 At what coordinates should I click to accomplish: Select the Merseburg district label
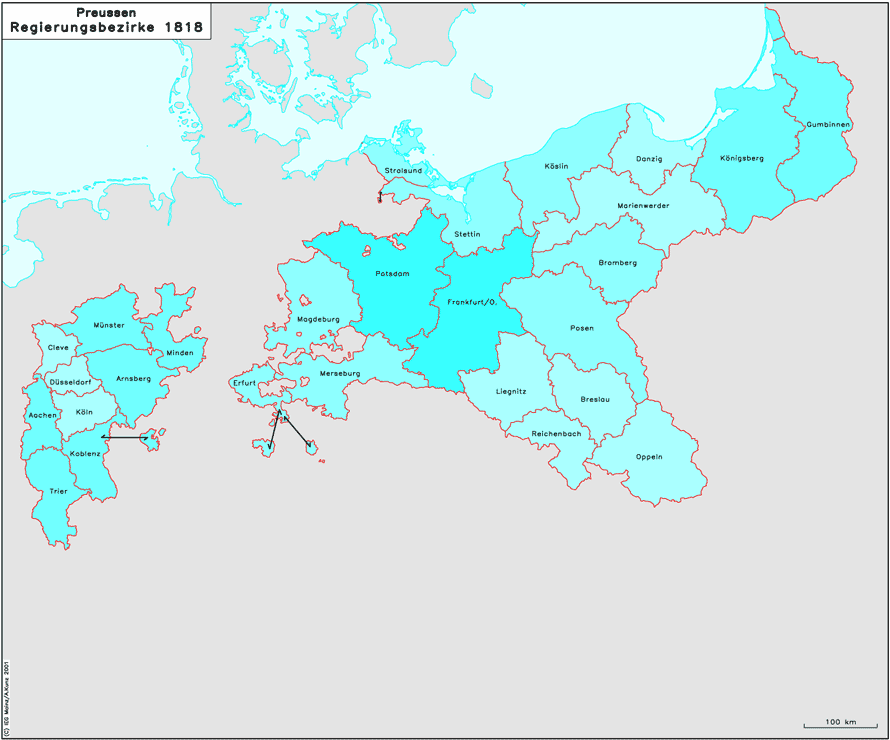click(339, 373)
